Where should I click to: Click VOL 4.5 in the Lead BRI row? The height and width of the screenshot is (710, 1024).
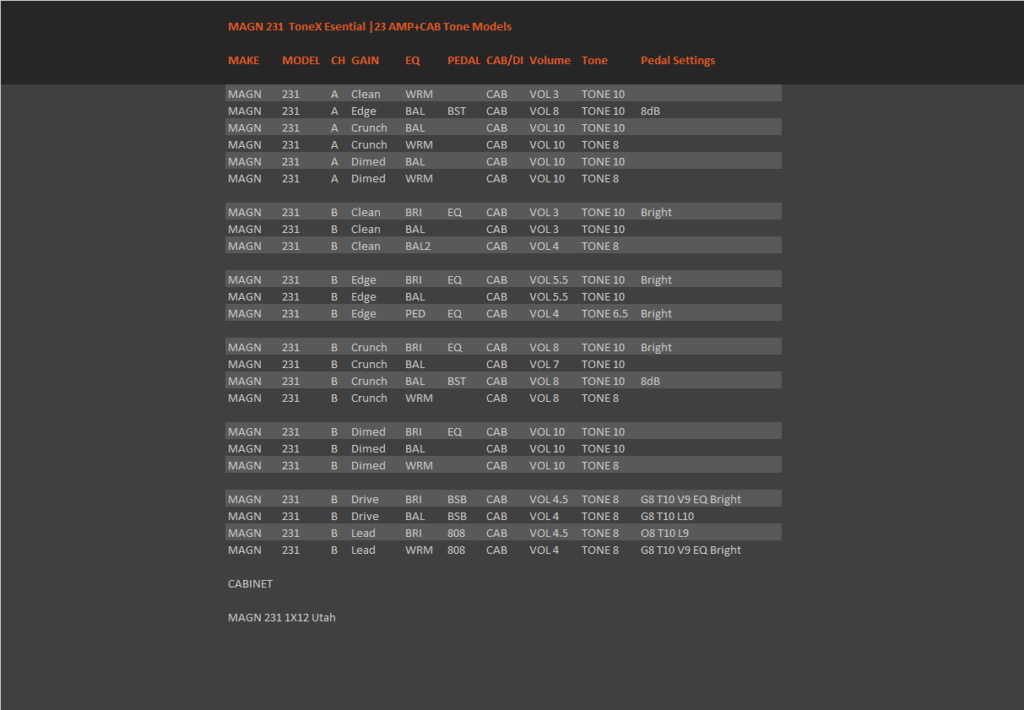click(549, 533)
